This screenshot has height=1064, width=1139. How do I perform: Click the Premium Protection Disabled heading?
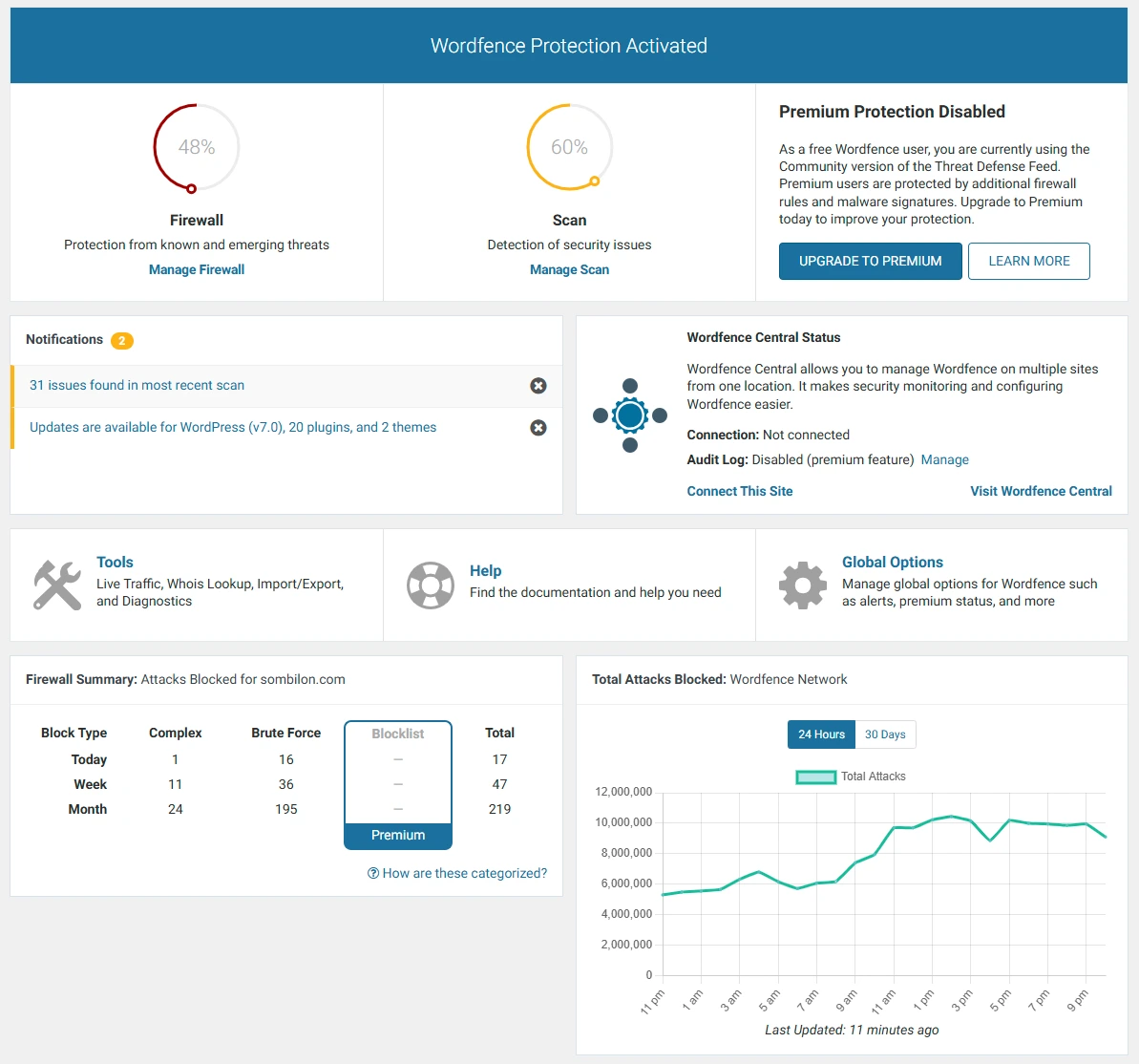click(x=892, y=112)
